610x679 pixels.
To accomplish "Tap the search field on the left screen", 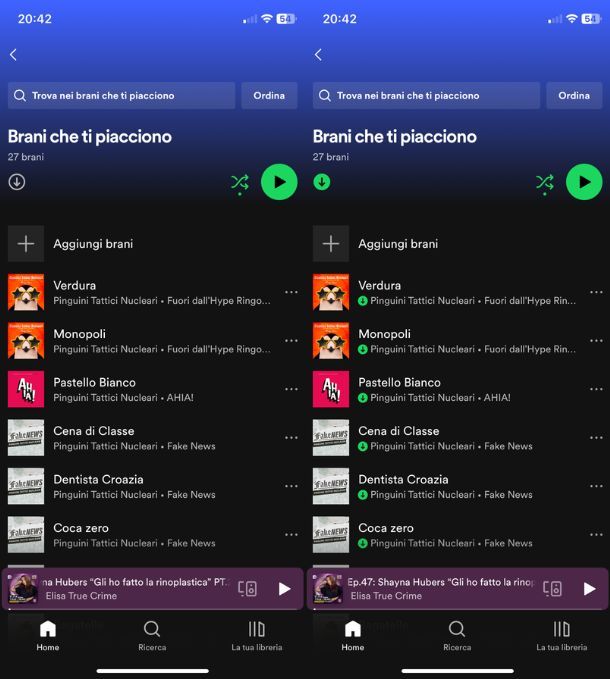I will pyautogui.click(x=121, y=95).
